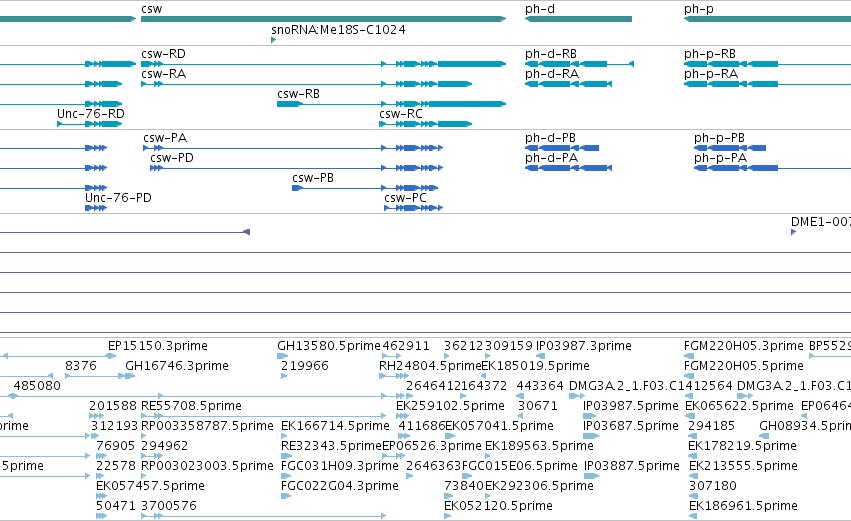Image resolution: width=851 pixels, height=521 pixels.
Task: Open the ph-p gene label
Action: (698, 9)
